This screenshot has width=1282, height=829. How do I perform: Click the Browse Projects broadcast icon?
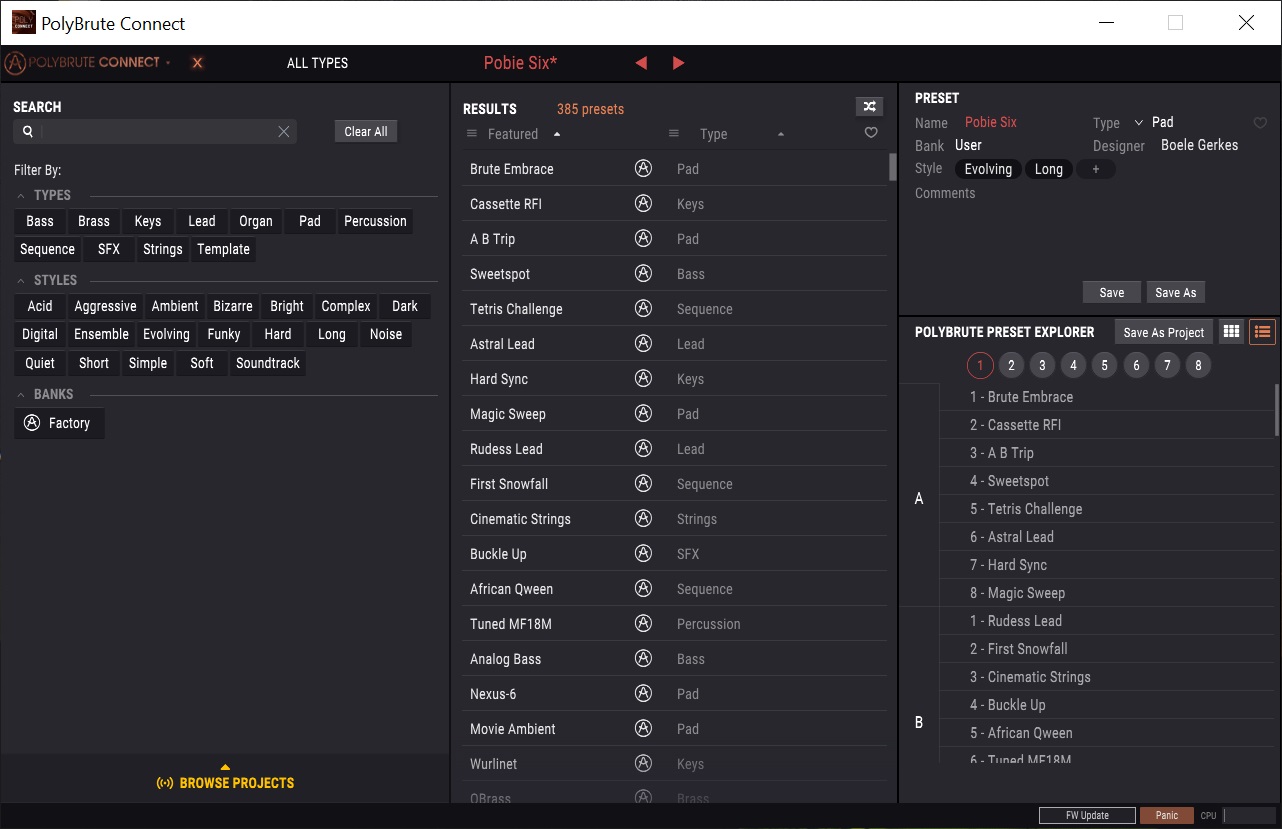tap(164, 783)
